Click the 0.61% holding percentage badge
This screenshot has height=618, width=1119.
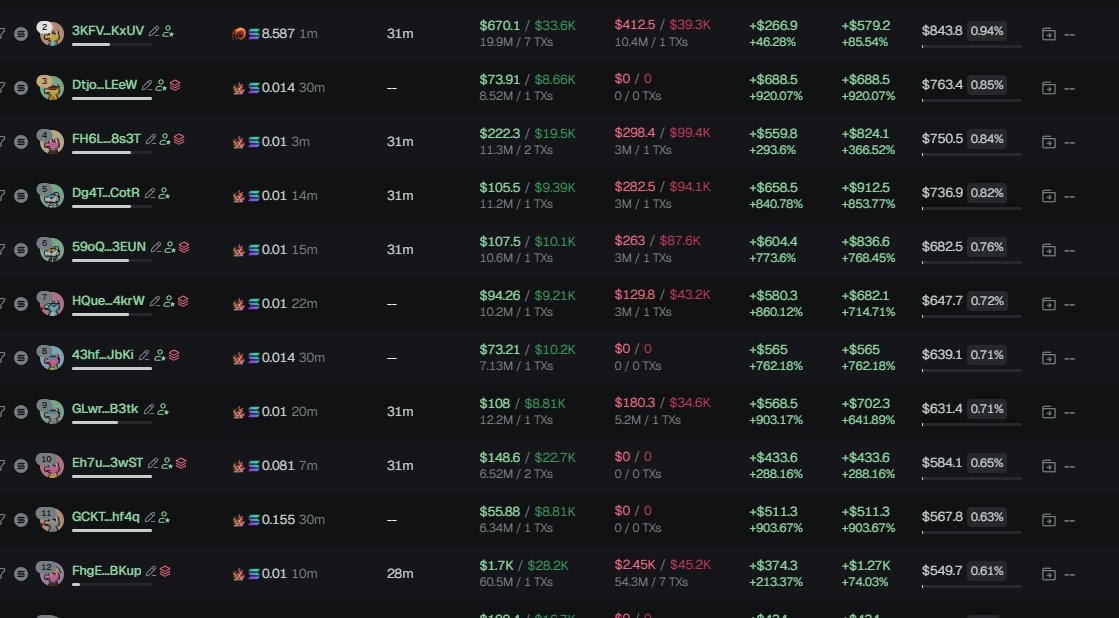[987, 571]
